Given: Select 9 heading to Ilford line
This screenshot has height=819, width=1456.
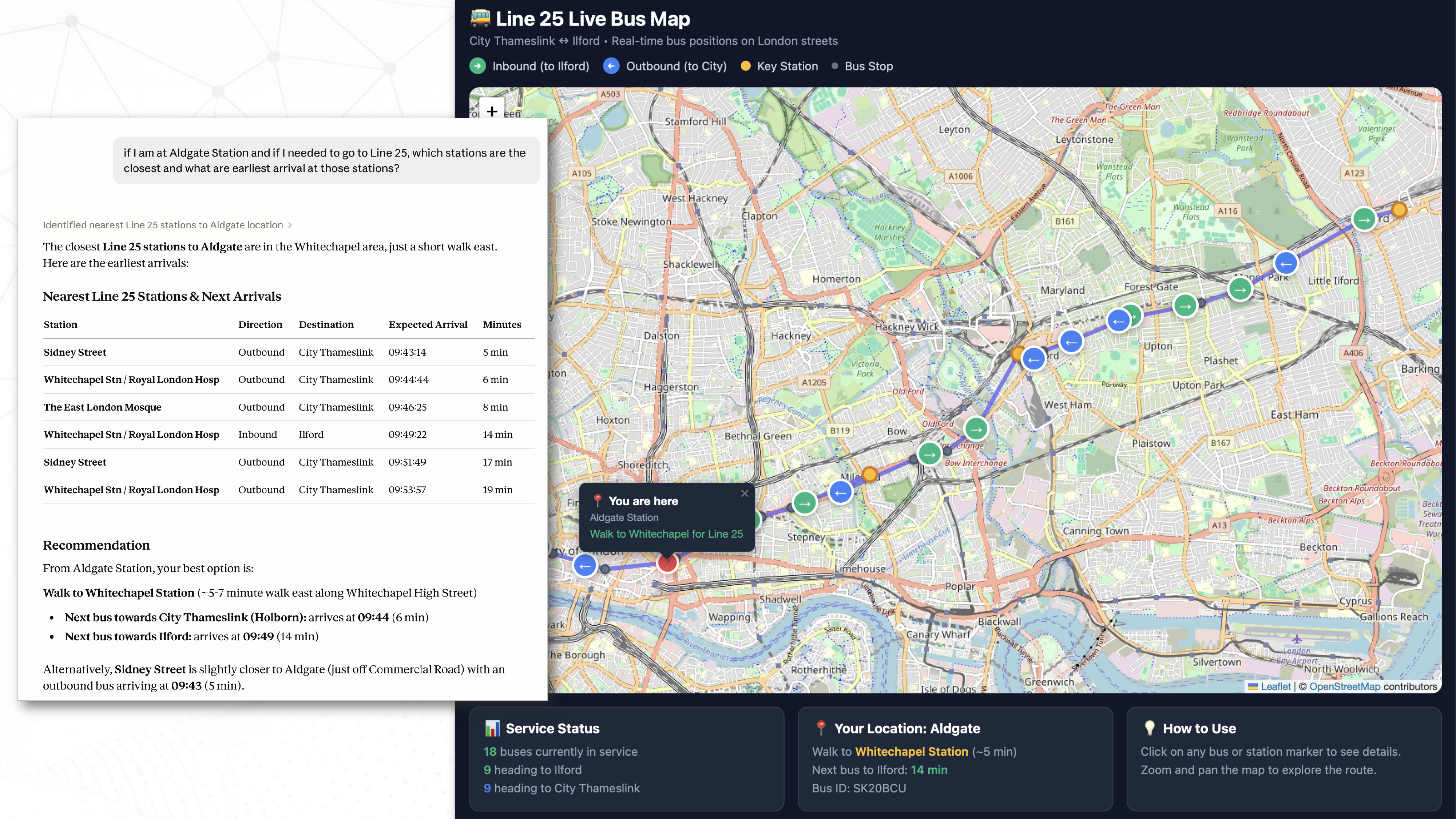Looking at the screenshot, I should pyautogui.click(x=532, y=770).
